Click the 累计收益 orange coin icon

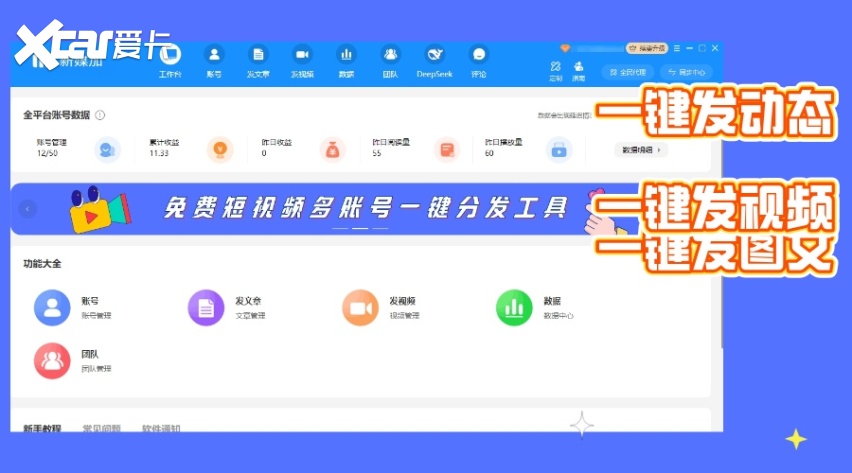point(220,150)
